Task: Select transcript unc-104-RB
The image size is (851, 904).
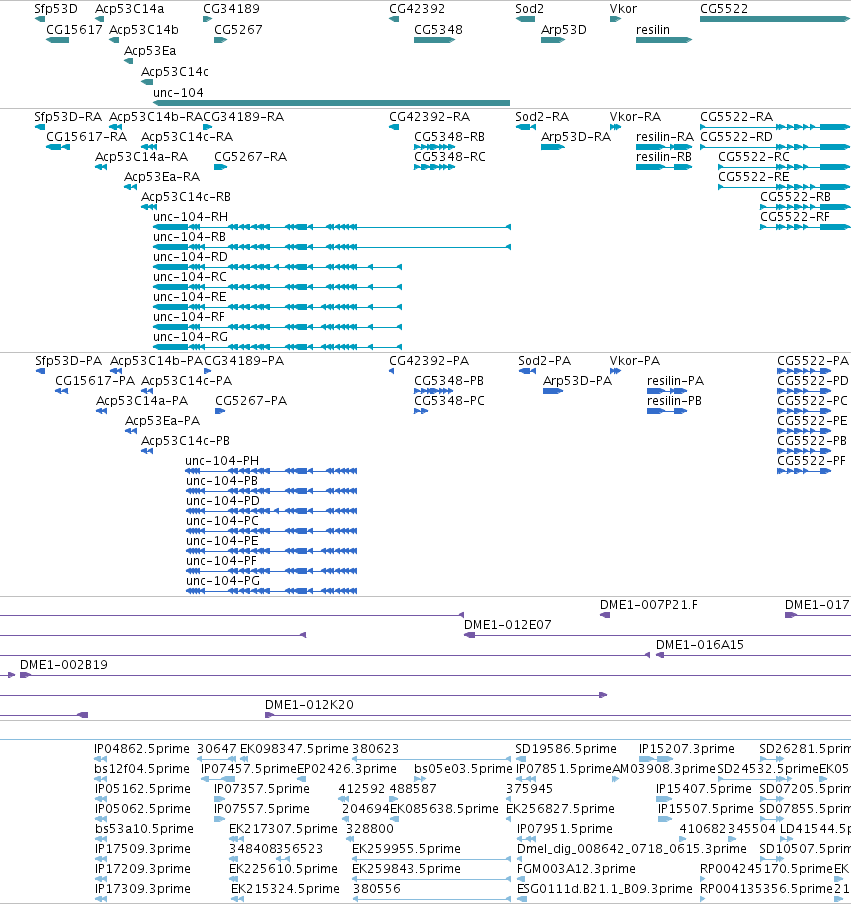Action: click(x=332, y=247)
